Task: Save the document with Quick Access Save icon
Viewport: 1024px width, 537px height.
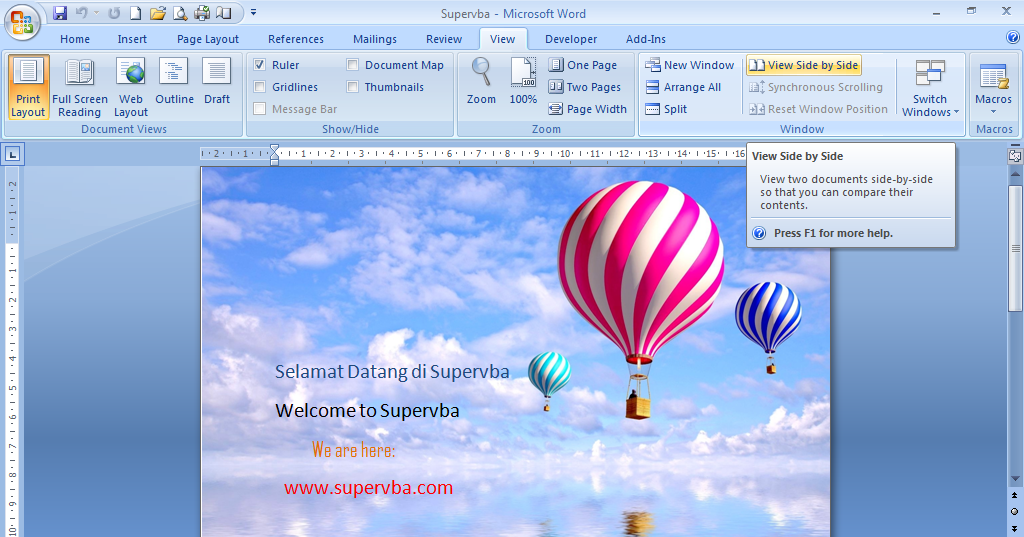Action: (60, 13)
